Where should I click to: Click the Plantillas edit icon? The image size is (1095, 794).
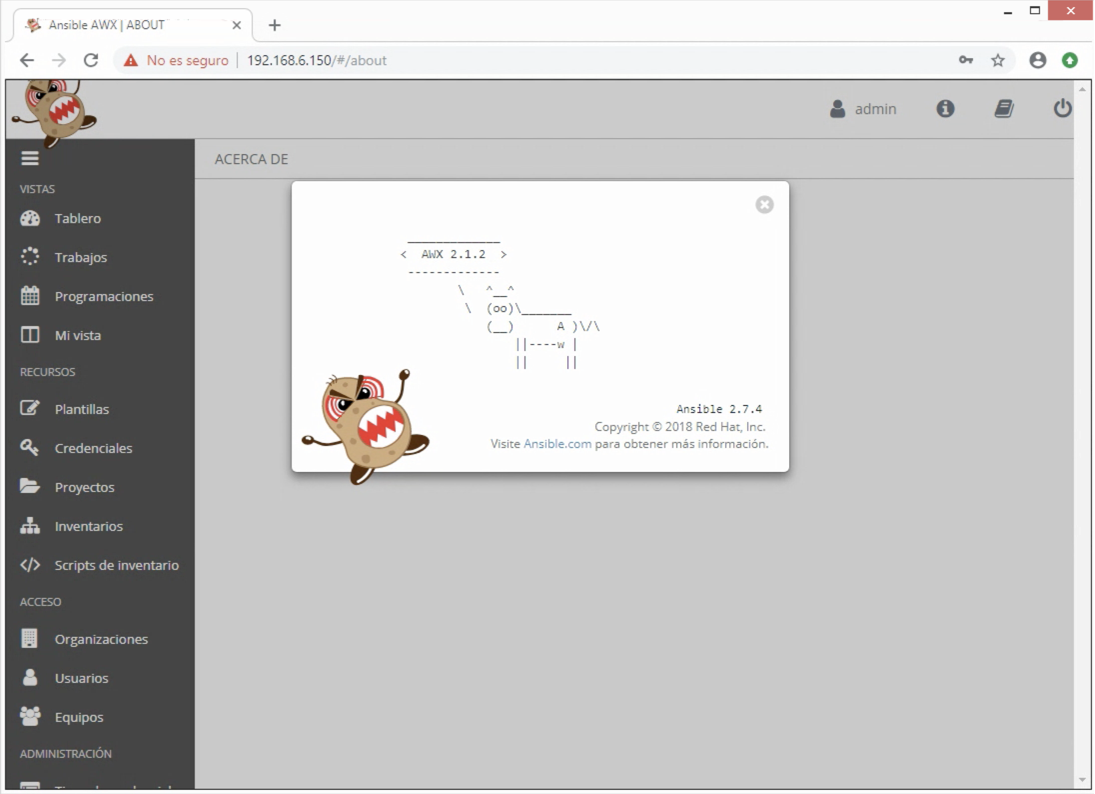[x=30, y=409]
